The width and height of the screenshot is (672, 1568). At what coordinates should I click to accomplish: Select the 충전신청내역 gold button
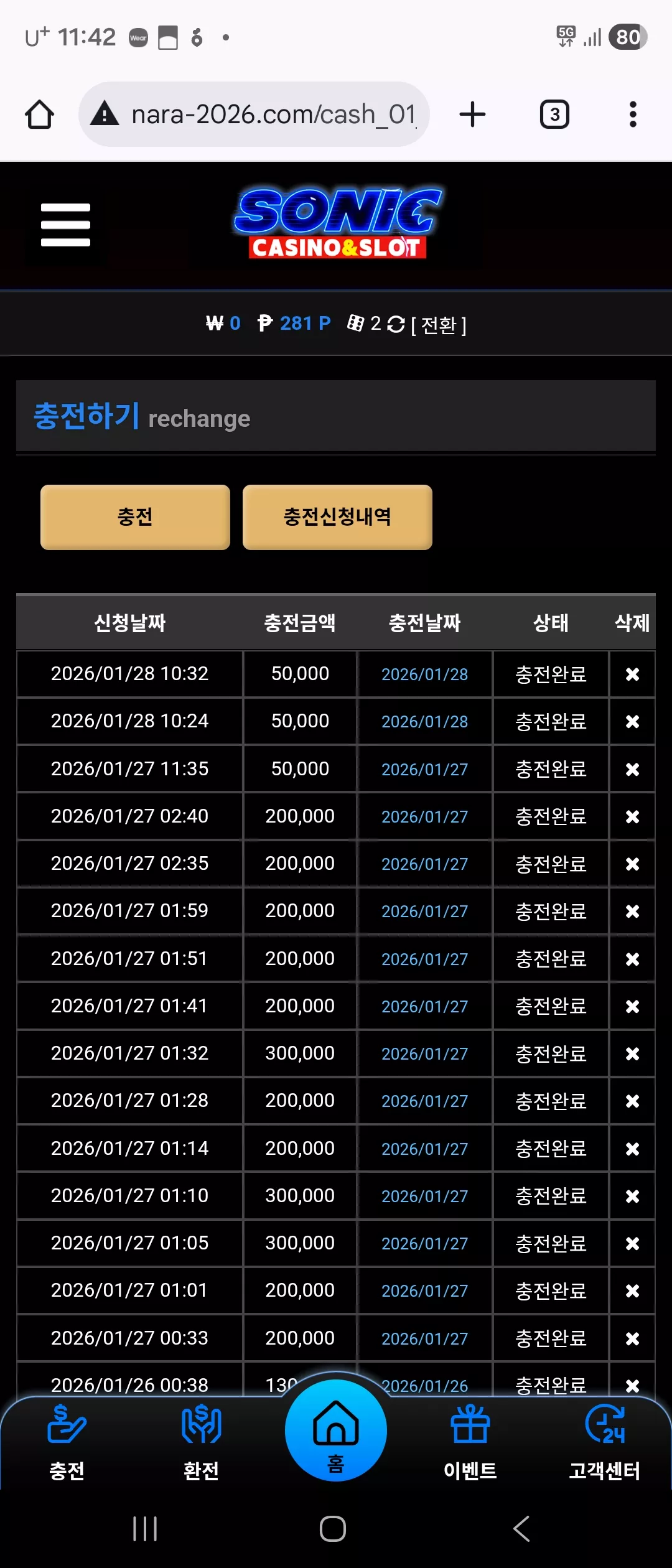[x=337, y=517]
